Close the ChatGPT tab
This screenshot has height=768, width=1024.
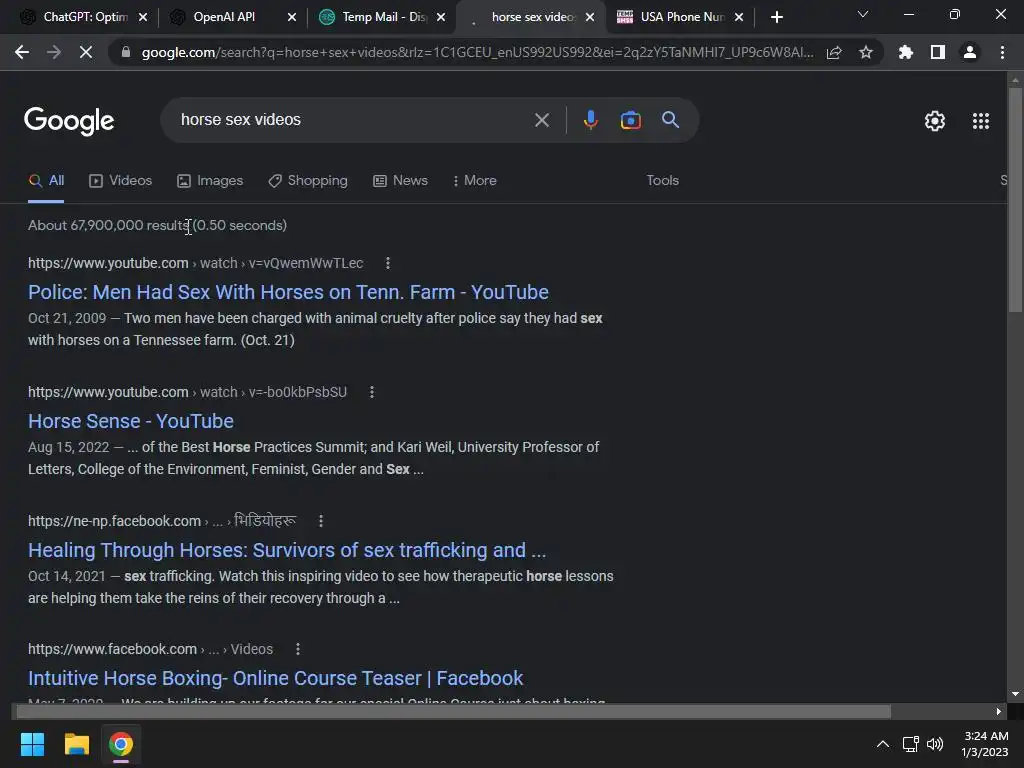click(143, 17)
